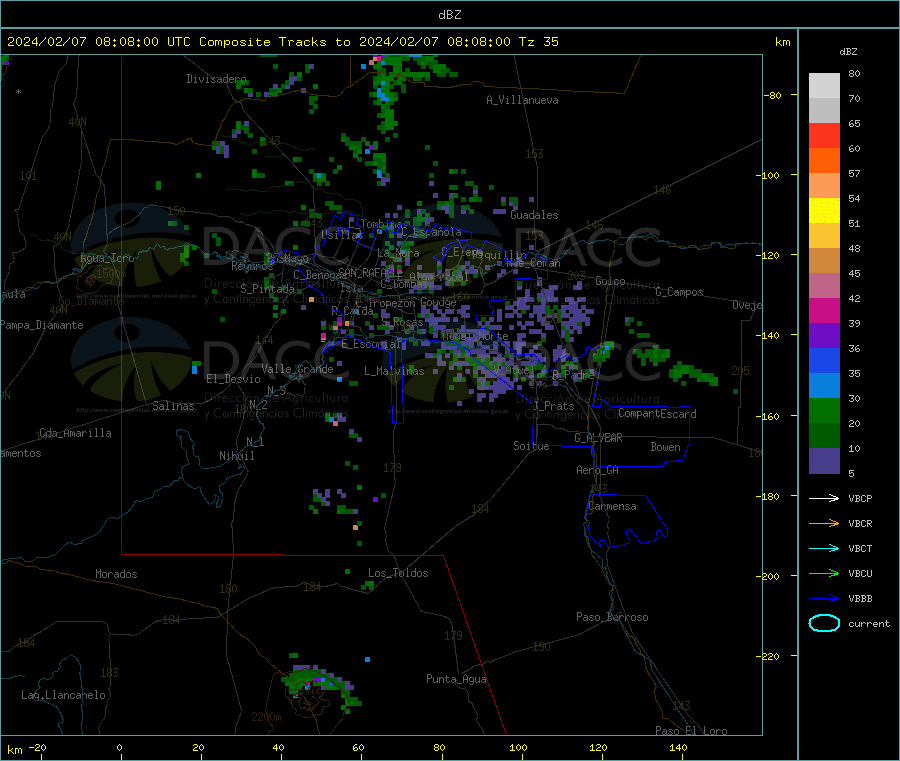
Task: Click the orange VBCR arrow legend icon
Action: (824, 523)
